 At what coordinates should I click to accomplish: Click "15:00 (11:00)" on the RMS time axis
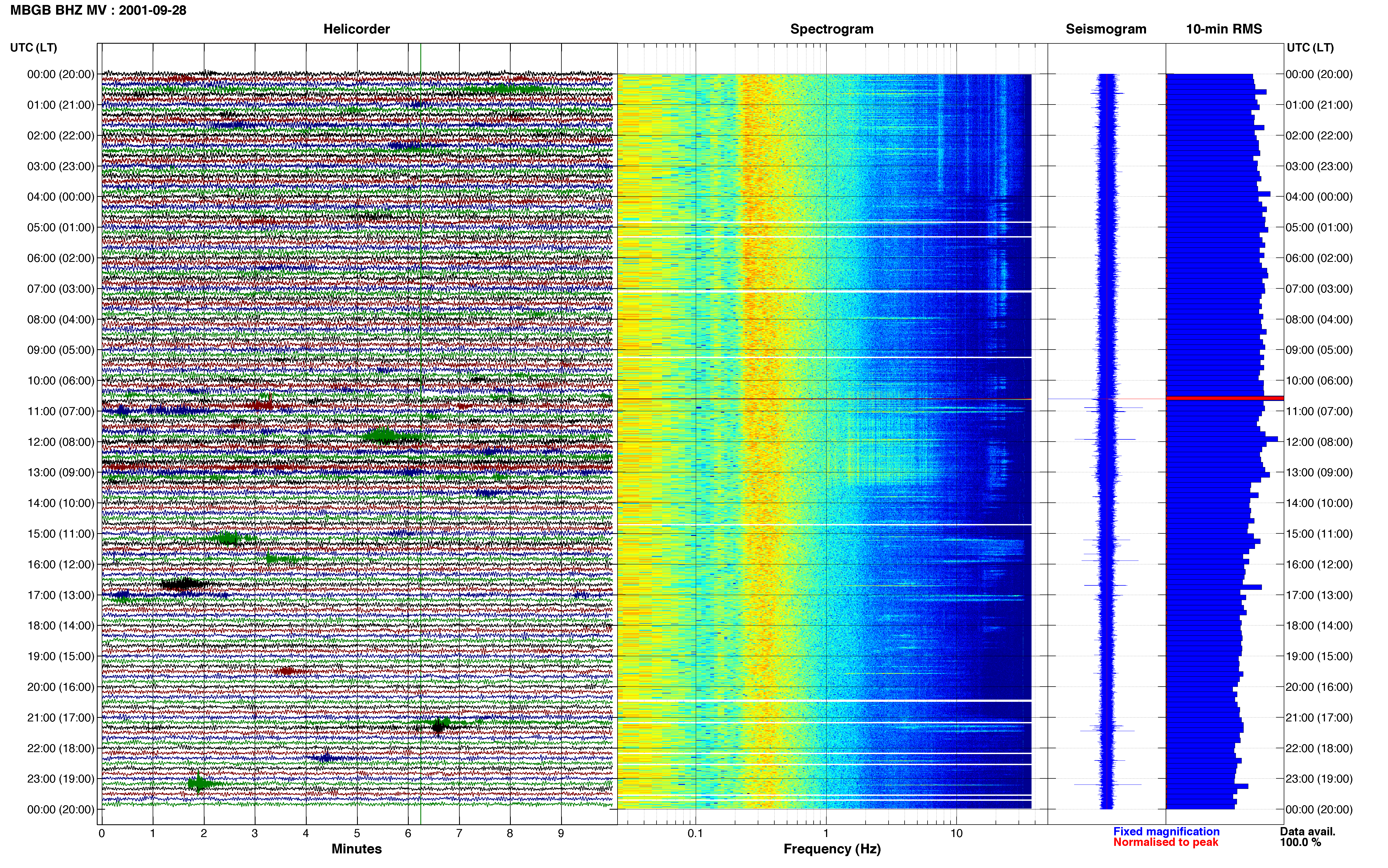(1319, 534)
